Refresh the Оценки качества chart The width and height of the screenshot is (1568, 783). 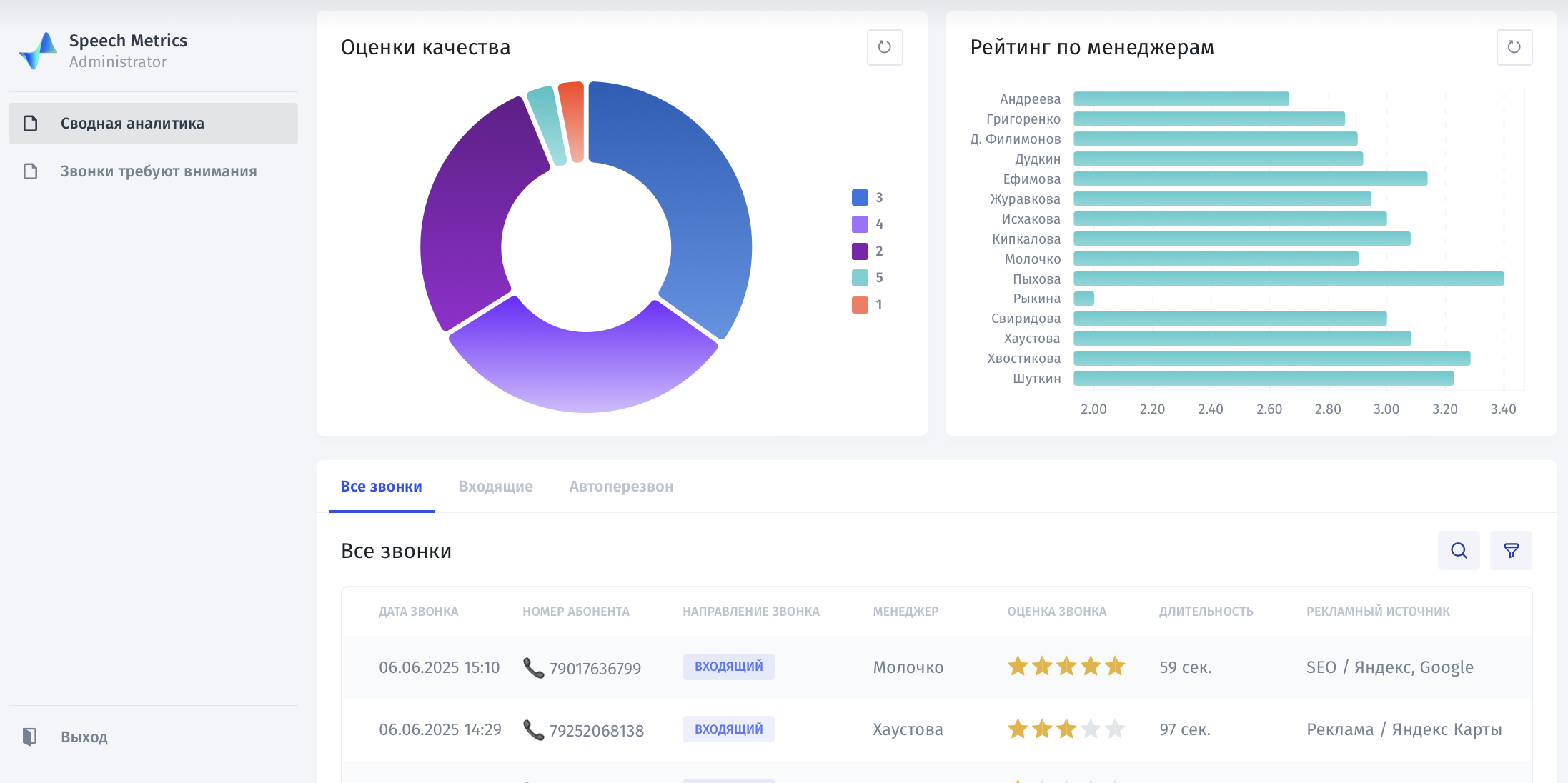click(885, 47)
